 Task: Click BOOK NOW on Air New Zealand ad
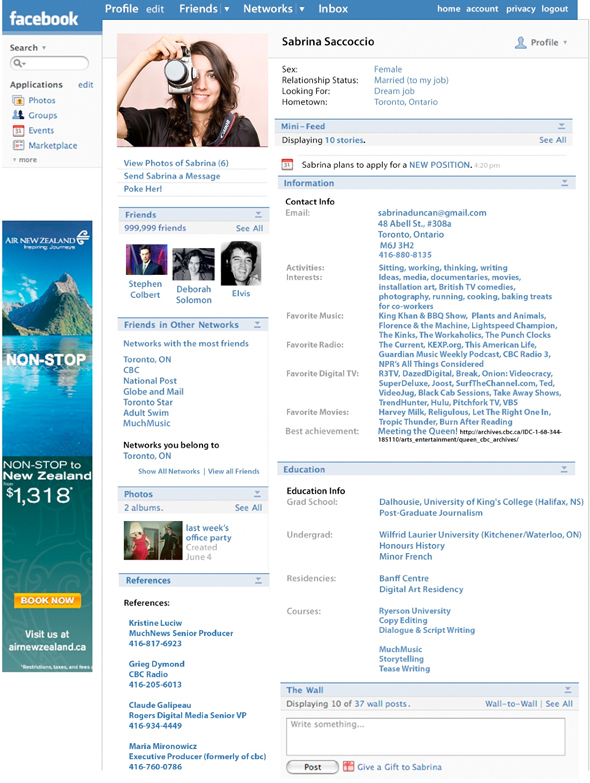pyautogui.click(x=47, y=600)
